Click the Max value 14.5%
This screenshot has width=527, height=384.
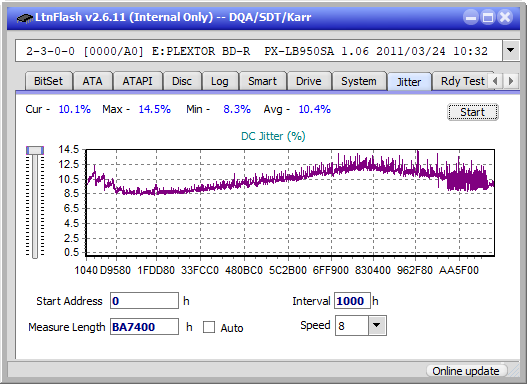(x=155, y=109)
